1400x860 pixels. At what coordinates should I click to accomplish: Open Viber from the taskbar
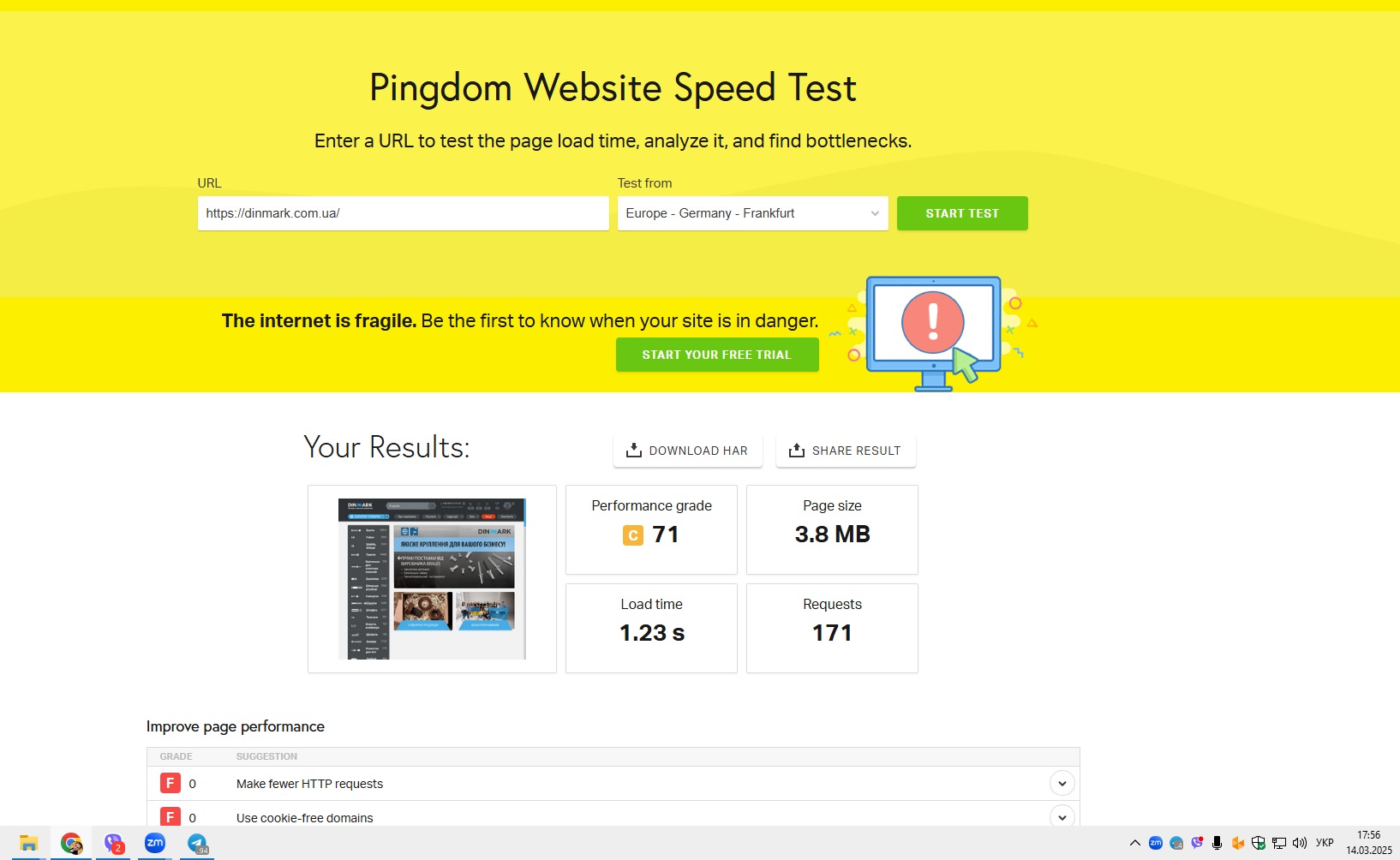[x=113, y=844]
